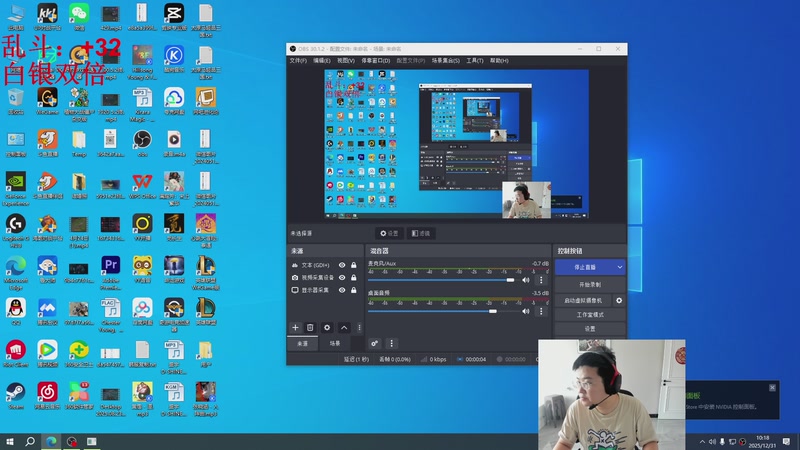Select the WPS Office desktop icon
800x450 pixels.
click(142, 186)
